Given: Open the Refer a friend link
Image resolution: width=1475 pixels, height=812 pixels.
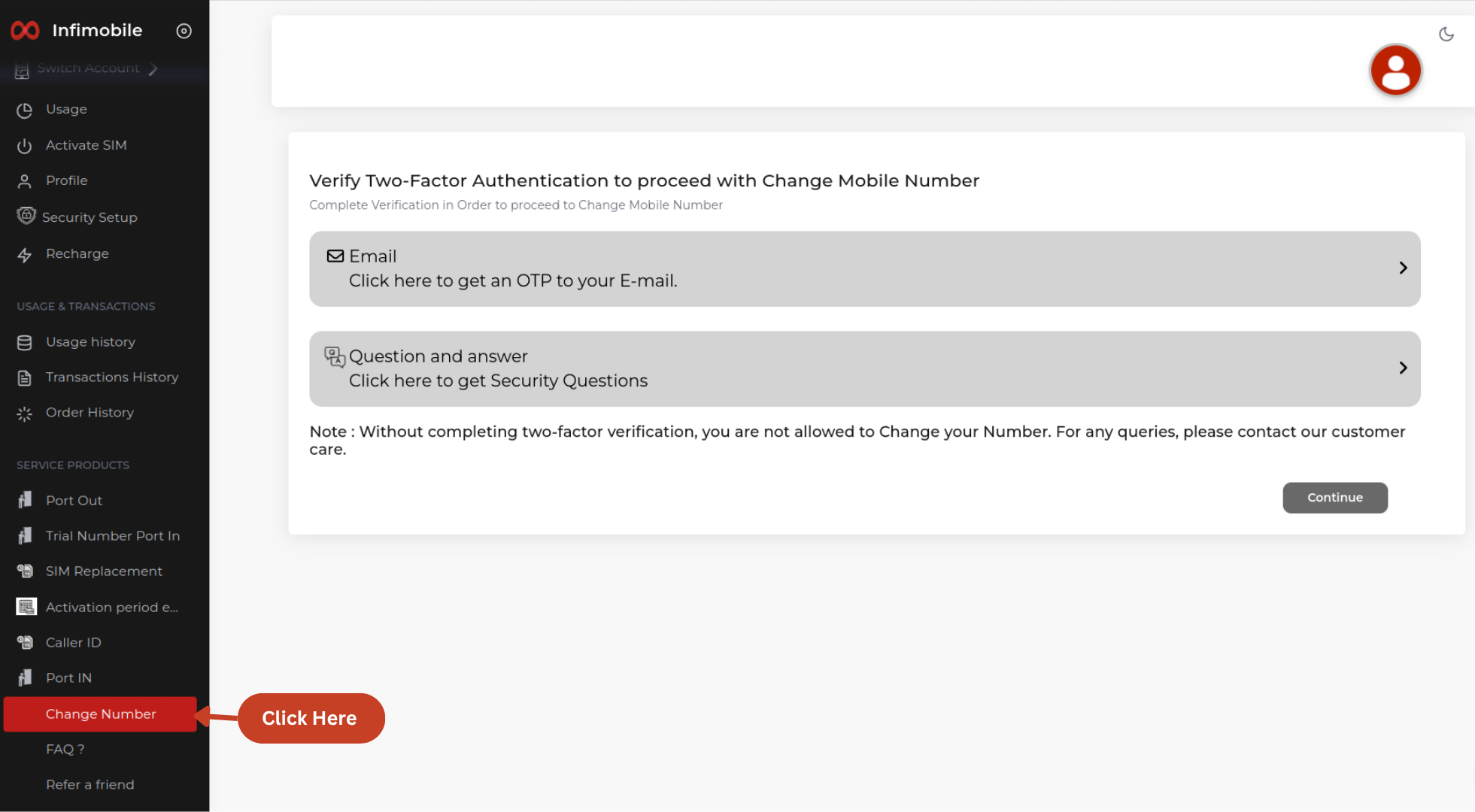Looking at the screenshot, I should click(90, 785).
